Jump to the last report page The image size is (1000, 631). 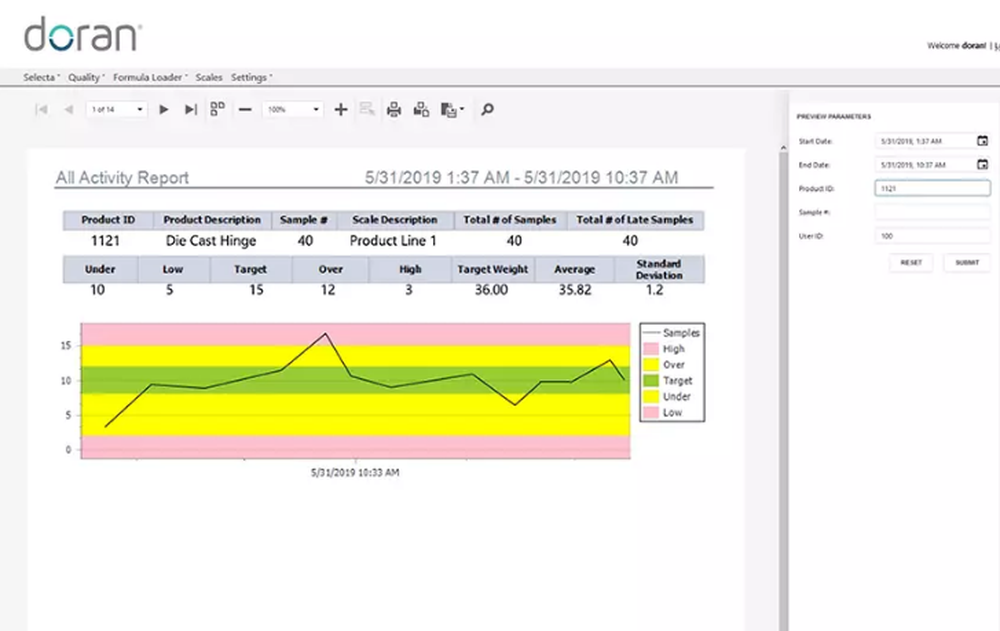pyautogui.click(x=191, y=110)
